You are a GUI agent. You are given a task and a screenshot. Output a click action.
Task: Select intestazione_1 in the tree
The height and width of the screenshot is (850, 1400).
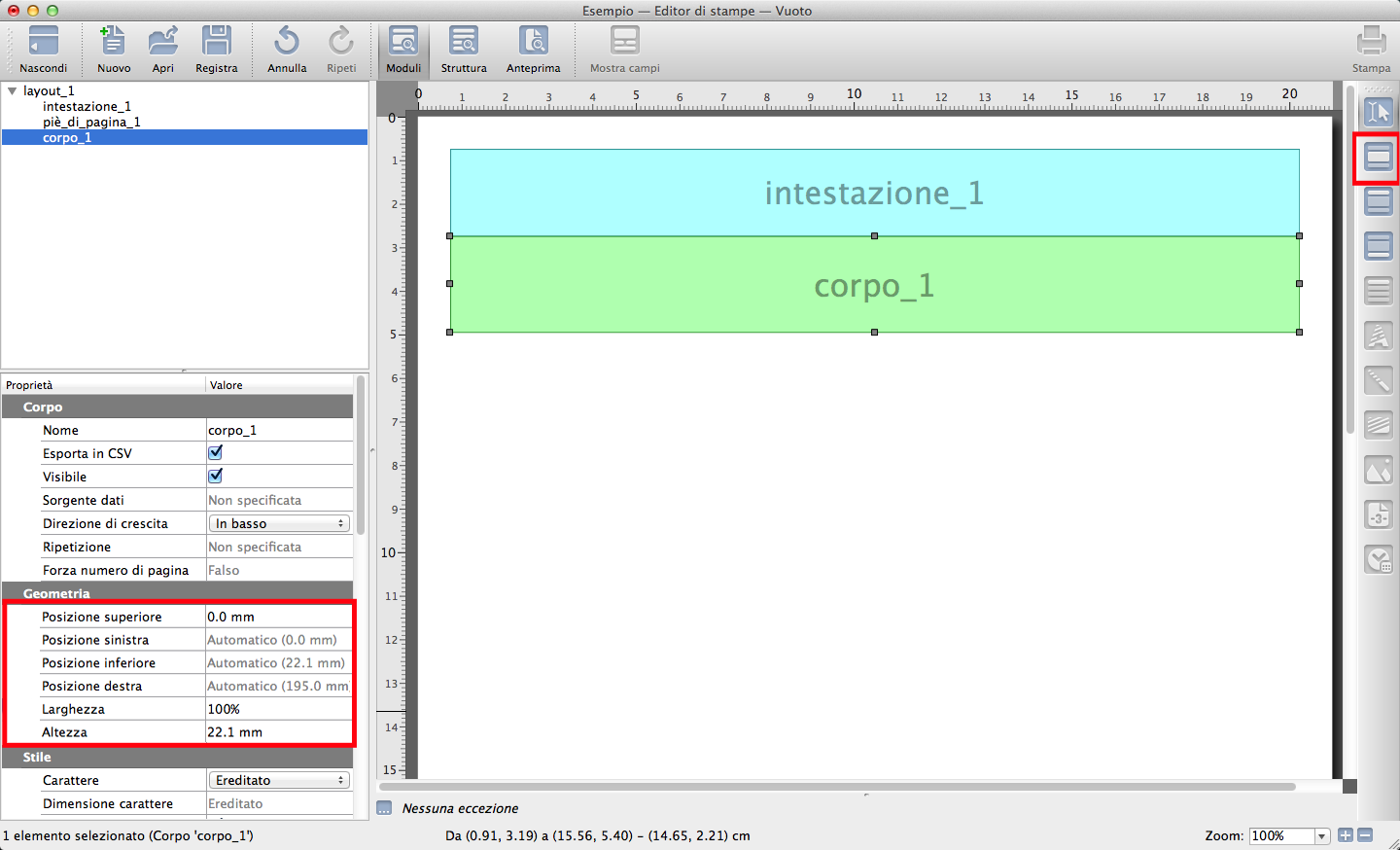pos(87,106)
